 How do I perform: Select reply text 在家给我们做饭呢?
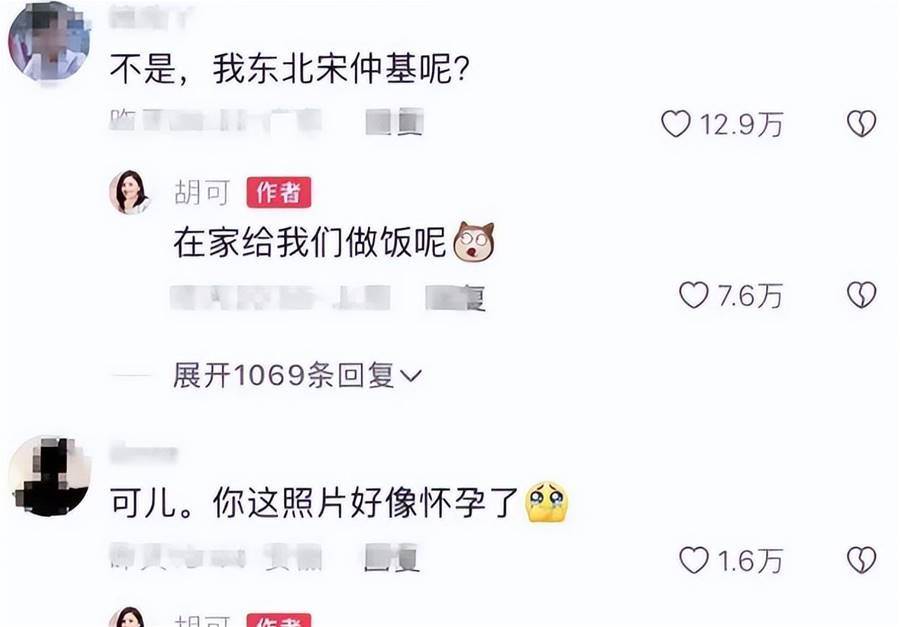click(309, 242)
